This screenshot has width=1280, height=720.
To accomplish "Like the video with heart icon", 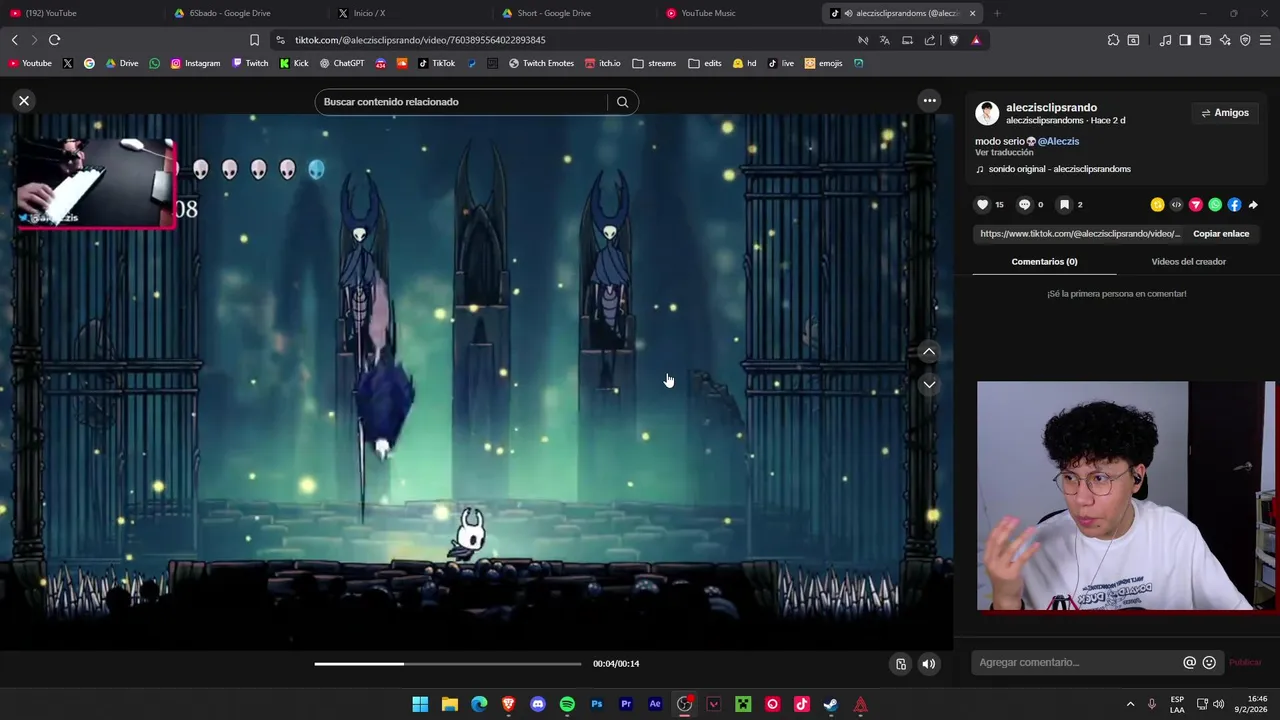I will tap(982, 205).
